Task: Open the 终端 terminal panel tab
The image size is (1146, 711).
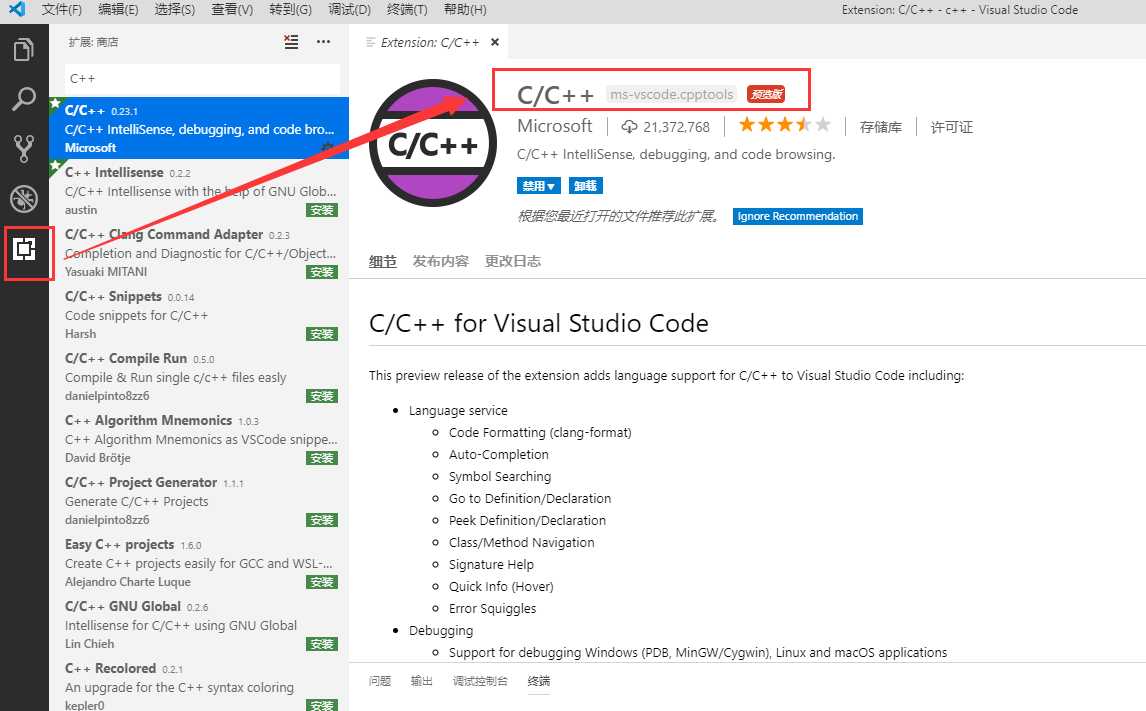Action: click(x=539, y=680)
